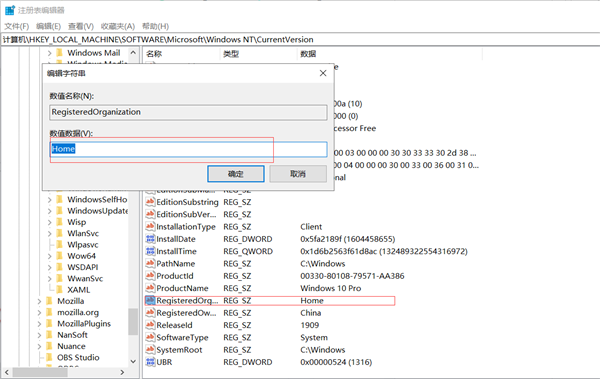
Task: Expand the Wow64 registry key
Action: [x=49, y=256]
